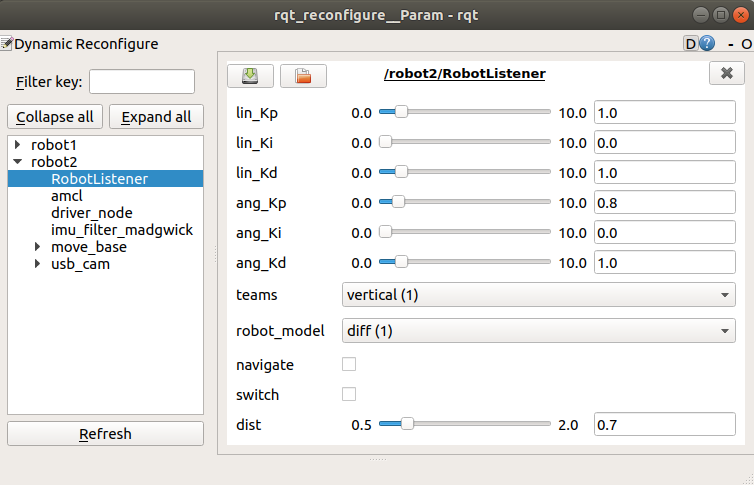The image size is (754, 485).
Task: Toggle the navigate checkbox
Action: (349, 364)
